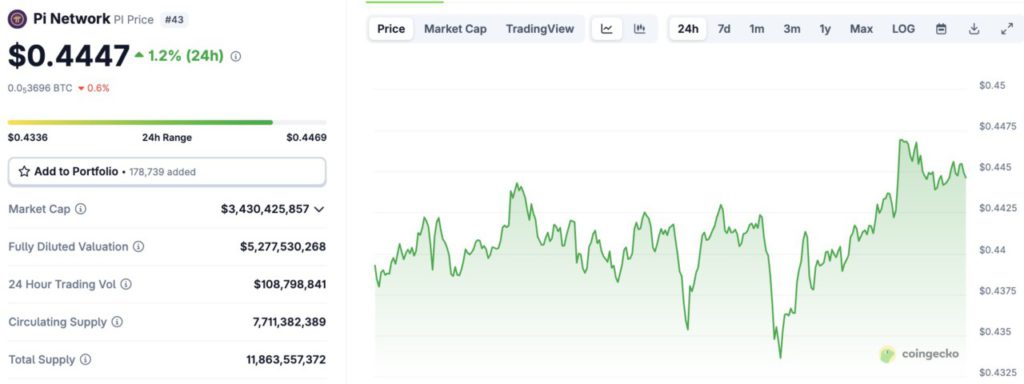Image resolution: width=1024 pixels, height=384 pixels.
Task: Click the Pi Network coin logo
Action: 17,19
